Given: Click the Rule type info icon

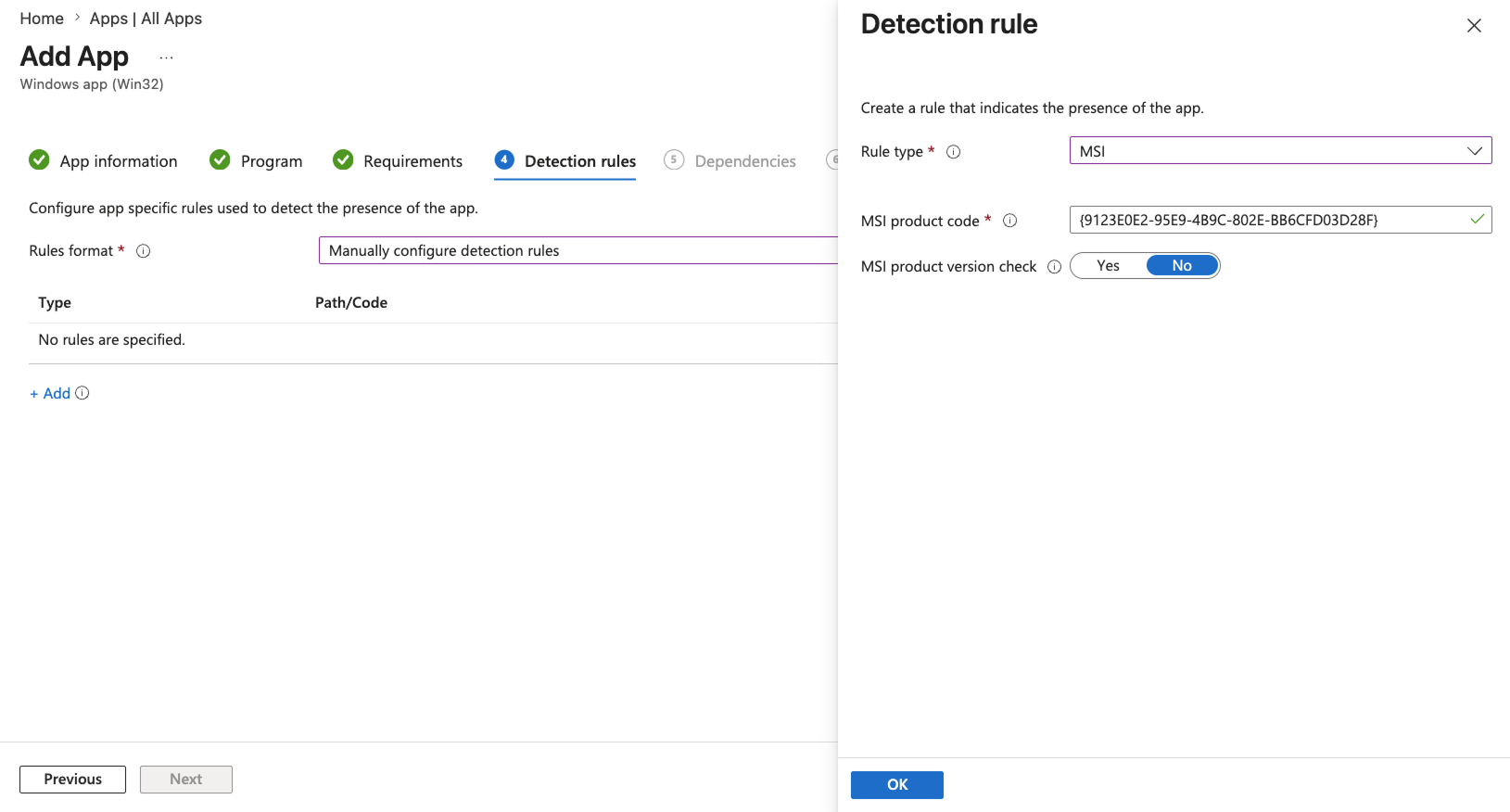Looking at the screenshot, I should 953,152.
